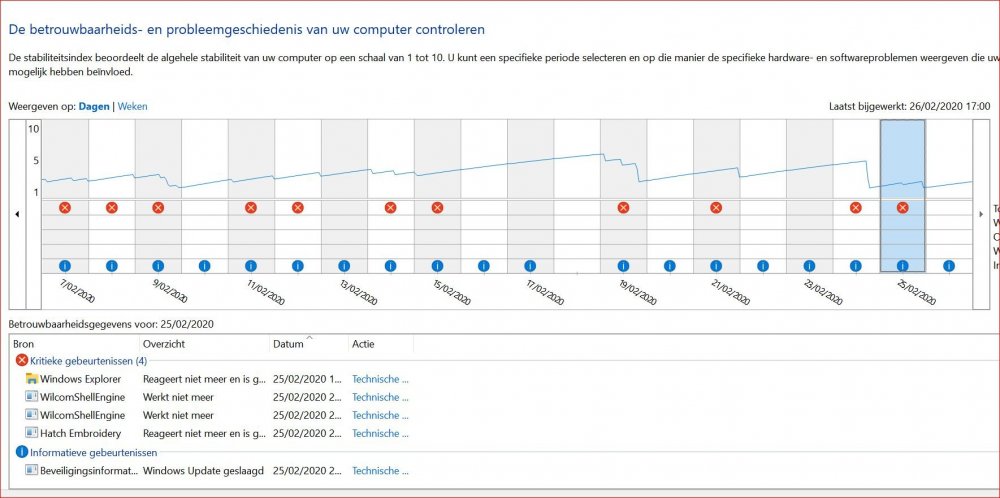Select the critical event marker on 11/02/2020

pos(251,207)
